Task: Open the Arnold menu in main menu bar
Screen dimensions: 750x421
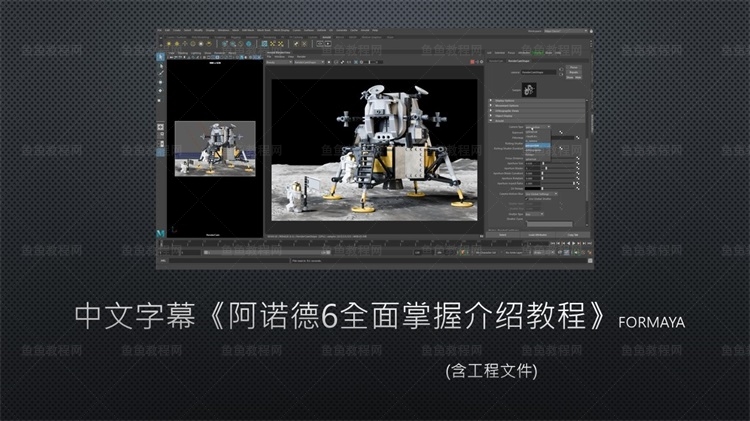Action: [365, 30]
